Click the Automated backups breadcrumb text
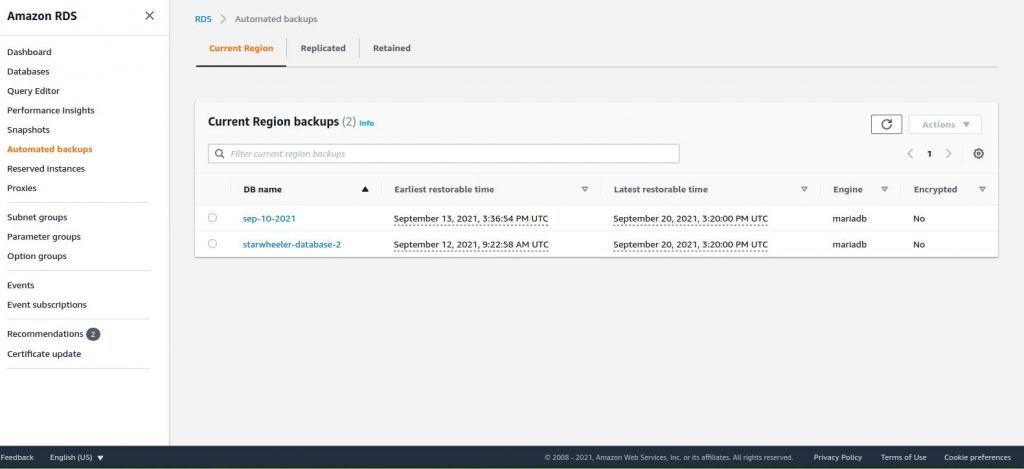Viewport: 1024px width, 469px height. 276,19
